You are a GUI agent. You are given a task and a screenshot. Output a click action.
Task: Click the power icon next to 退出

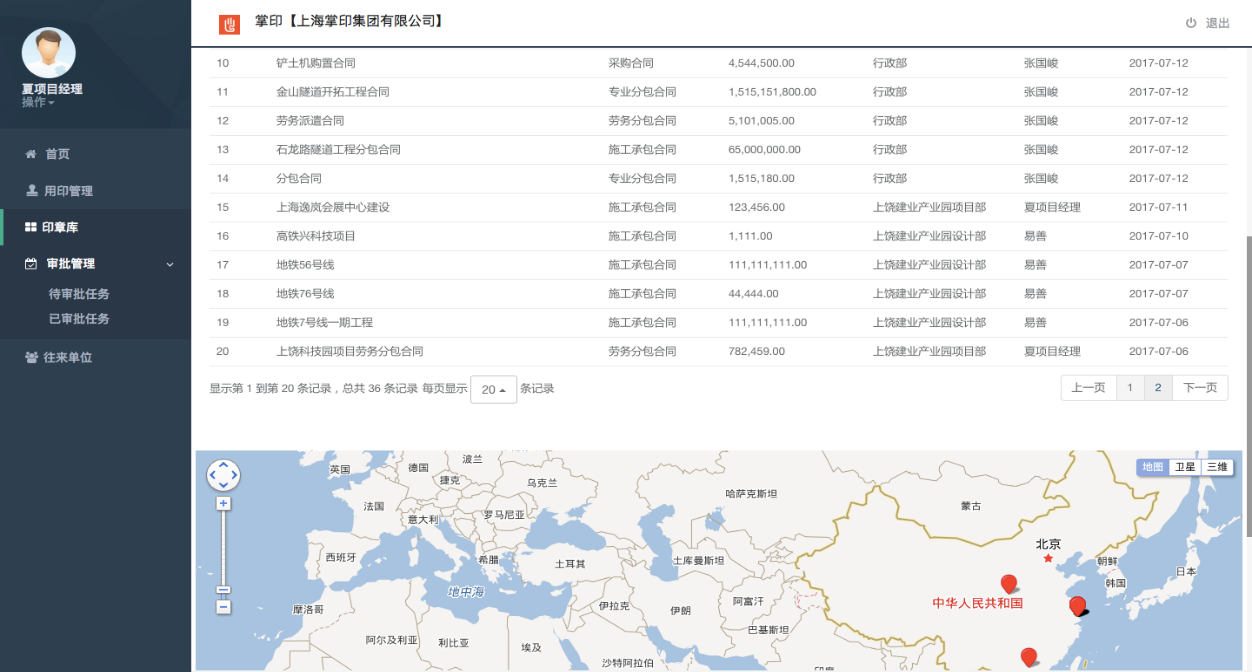pos(1191,23)
